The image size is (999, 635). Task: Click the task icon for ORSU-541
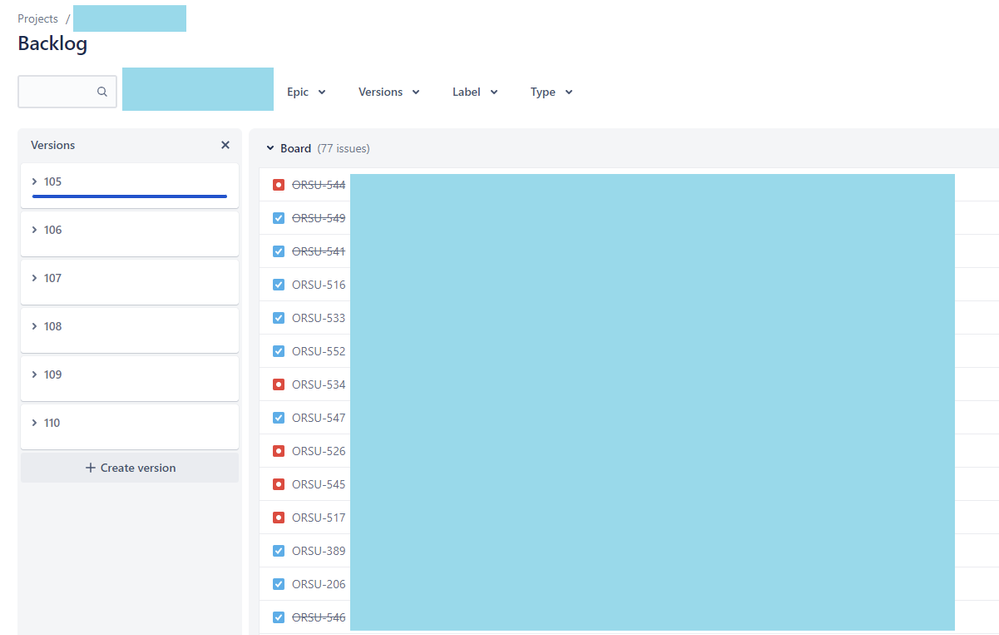click(x=278, y=251)
